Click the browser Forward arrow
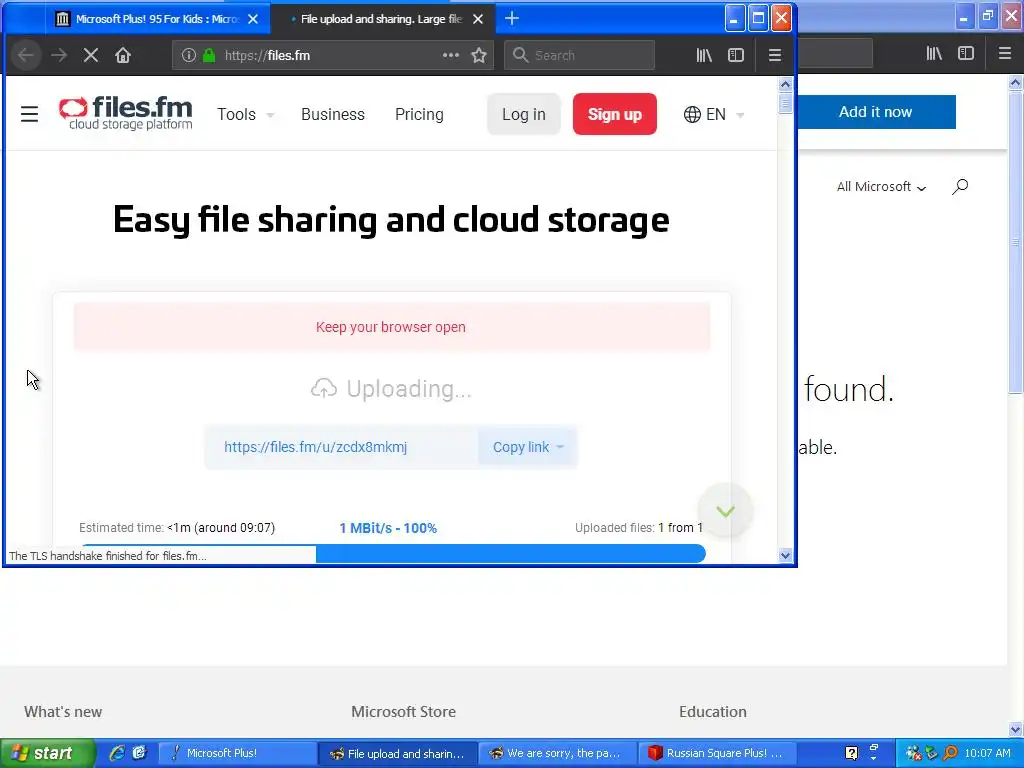The width and height of the screenshot is (1024, 768). [x=59, y=56]
